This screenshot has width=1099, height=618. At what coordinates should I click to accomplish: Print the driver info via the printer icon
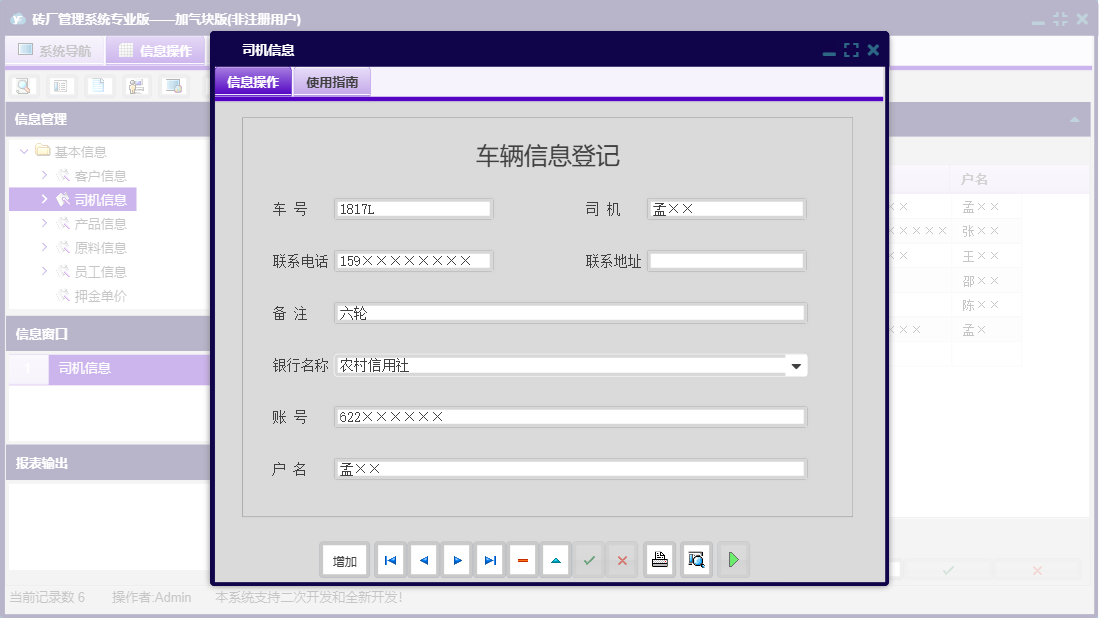[659, 560]
